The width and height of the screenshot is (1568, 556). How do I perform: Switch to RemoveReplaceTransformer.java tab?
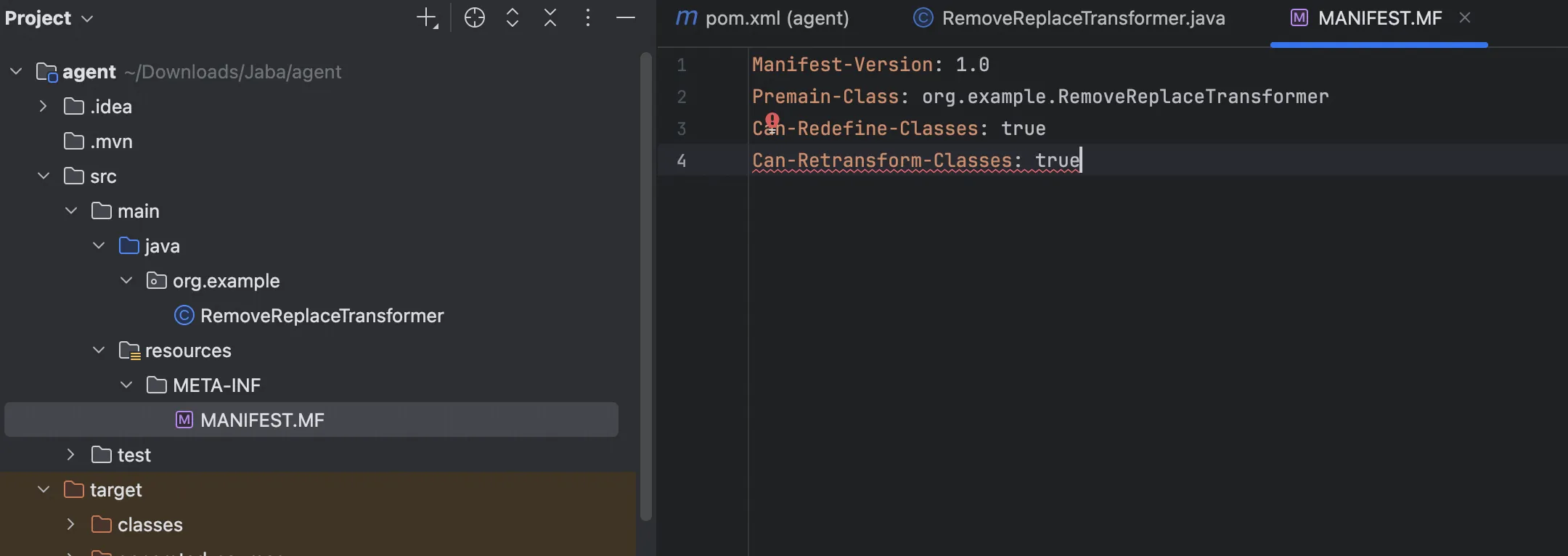[1070, 18]
